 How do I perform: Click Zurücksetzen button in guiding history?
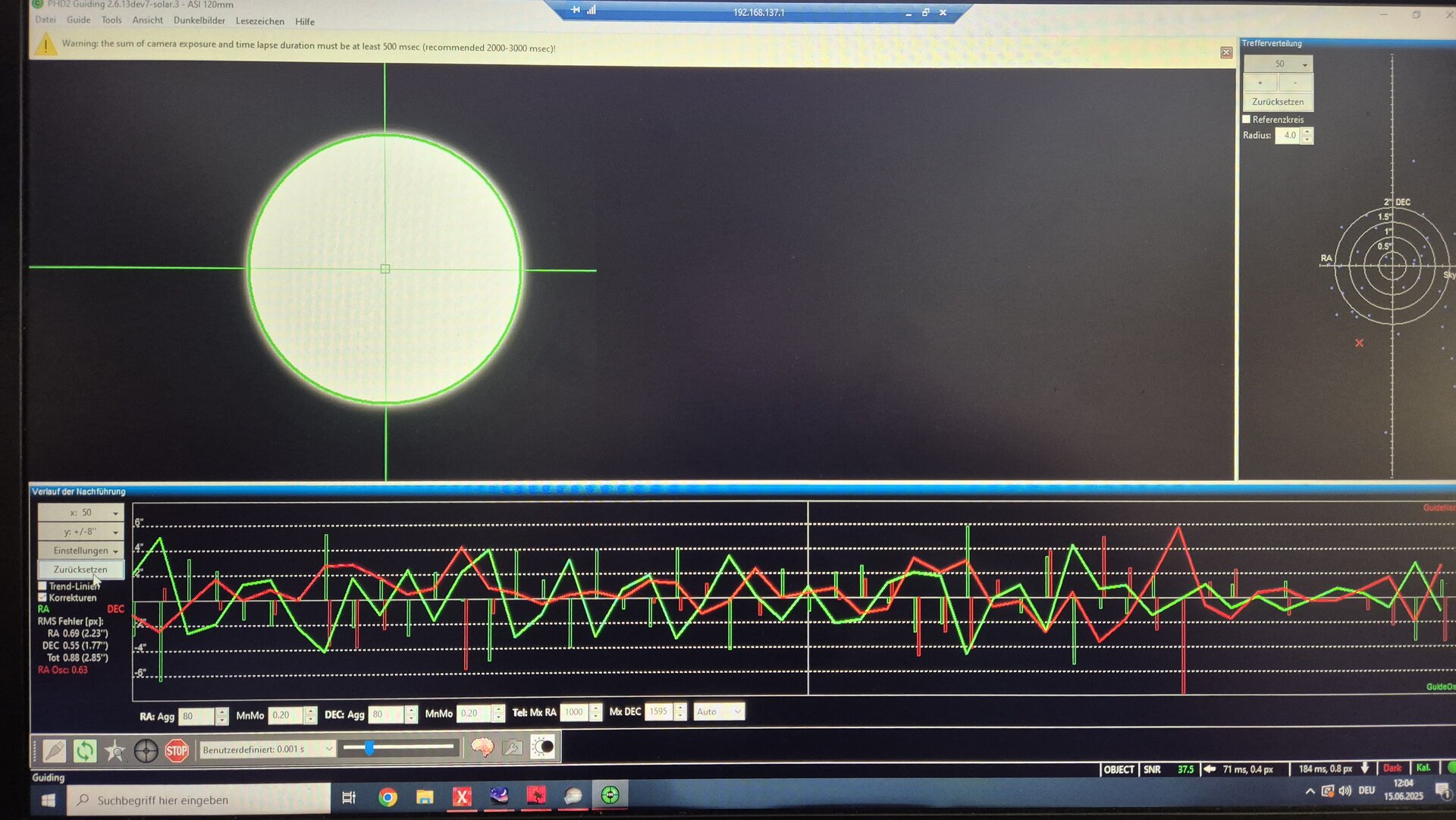pyautogui.click(x=80, y=569)
